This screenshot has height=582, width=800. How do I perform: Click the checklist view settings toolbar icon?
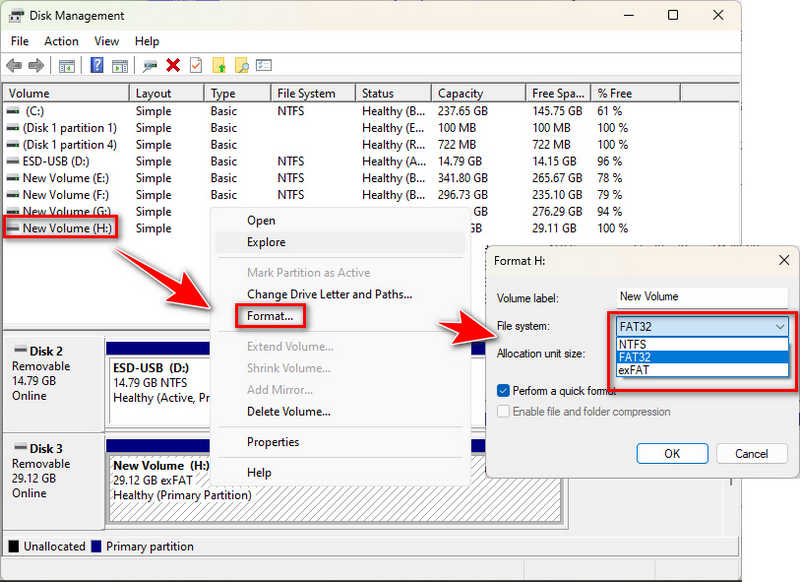(264, 65)
